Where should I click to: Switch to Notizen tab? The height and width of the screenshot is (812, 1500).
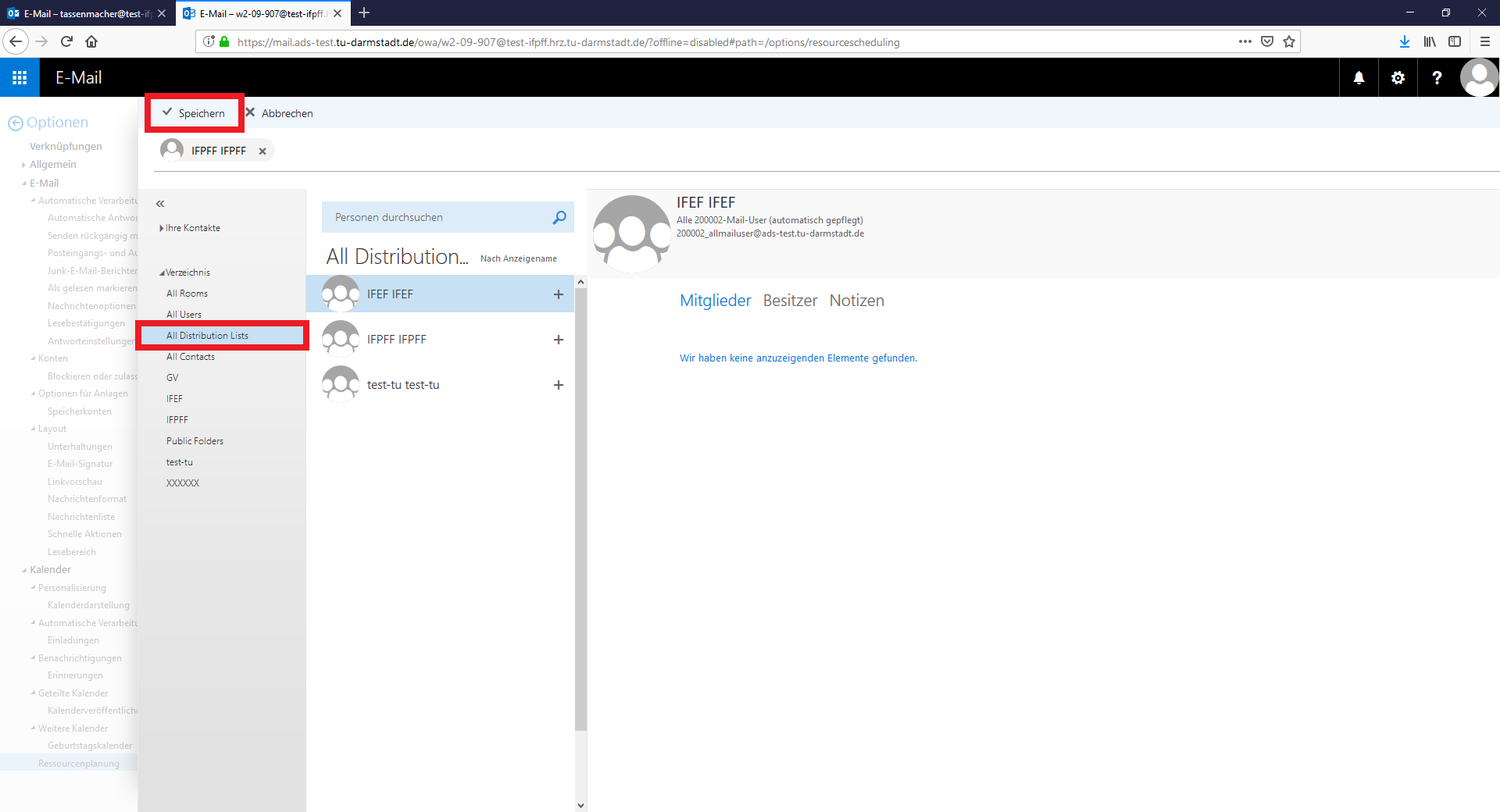click(857, 301)
